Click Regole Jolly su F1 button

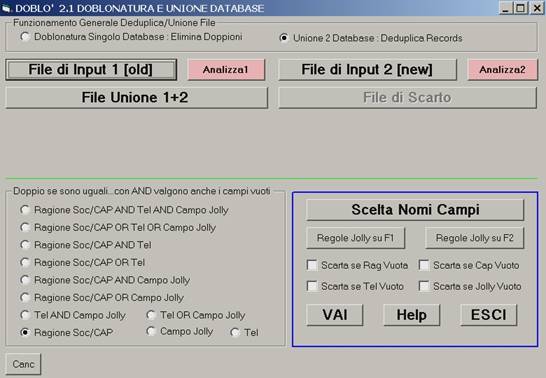click(x=356, y=238)
